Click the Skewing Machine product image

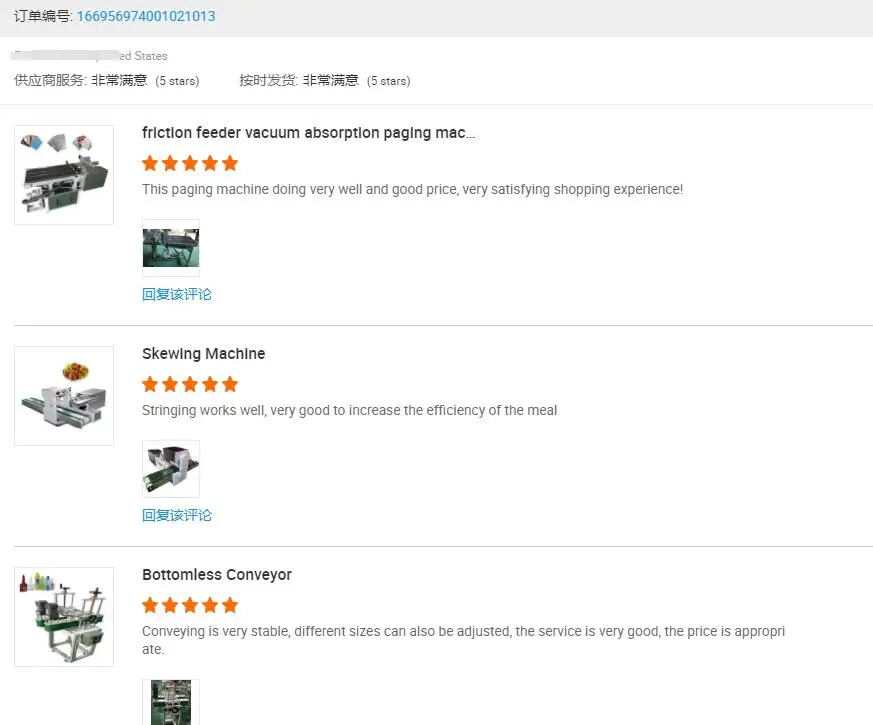click(64, 396)
